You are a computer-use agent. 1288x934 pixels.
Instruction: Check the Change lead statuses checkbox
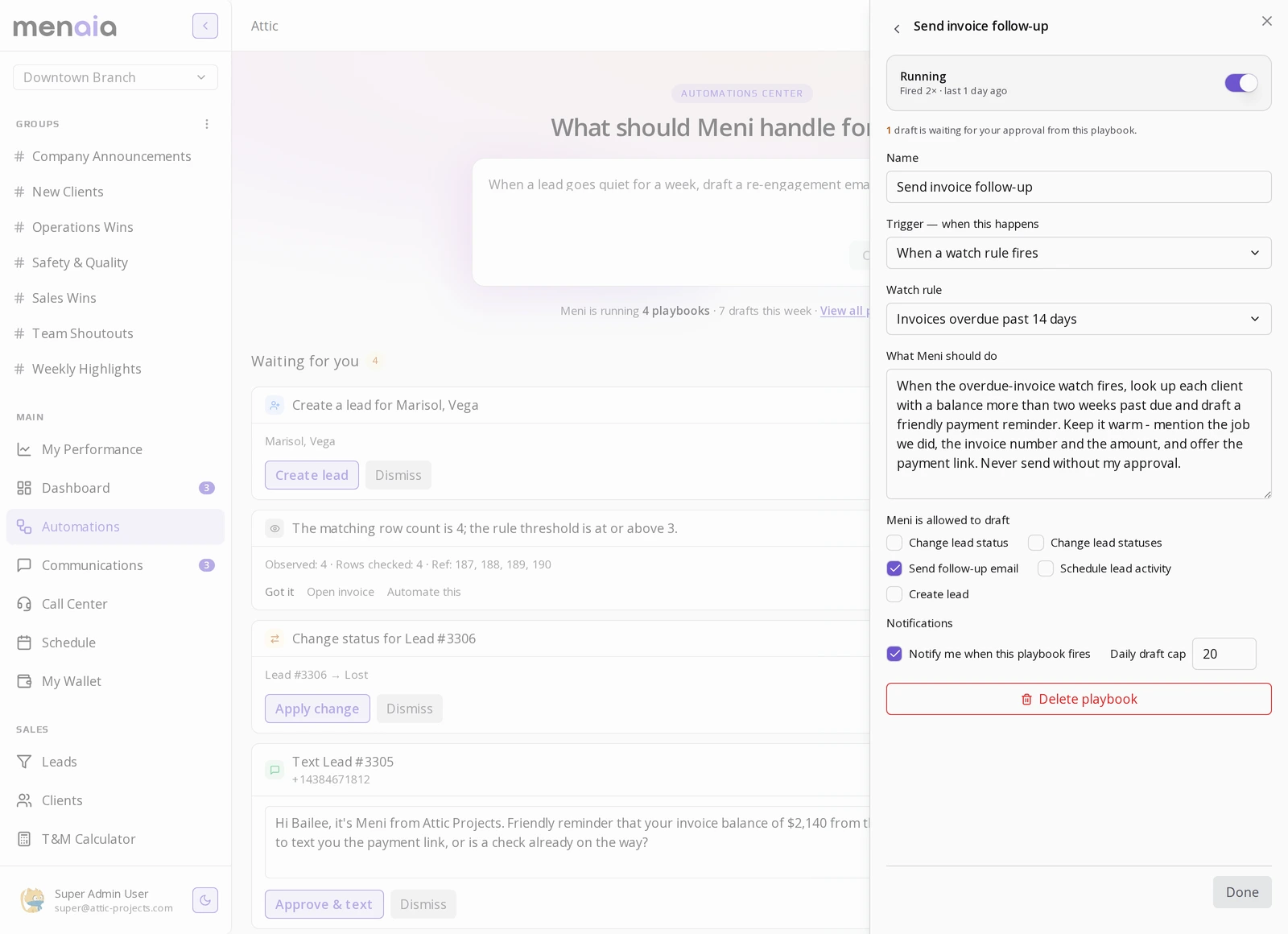coord(1036,543)
